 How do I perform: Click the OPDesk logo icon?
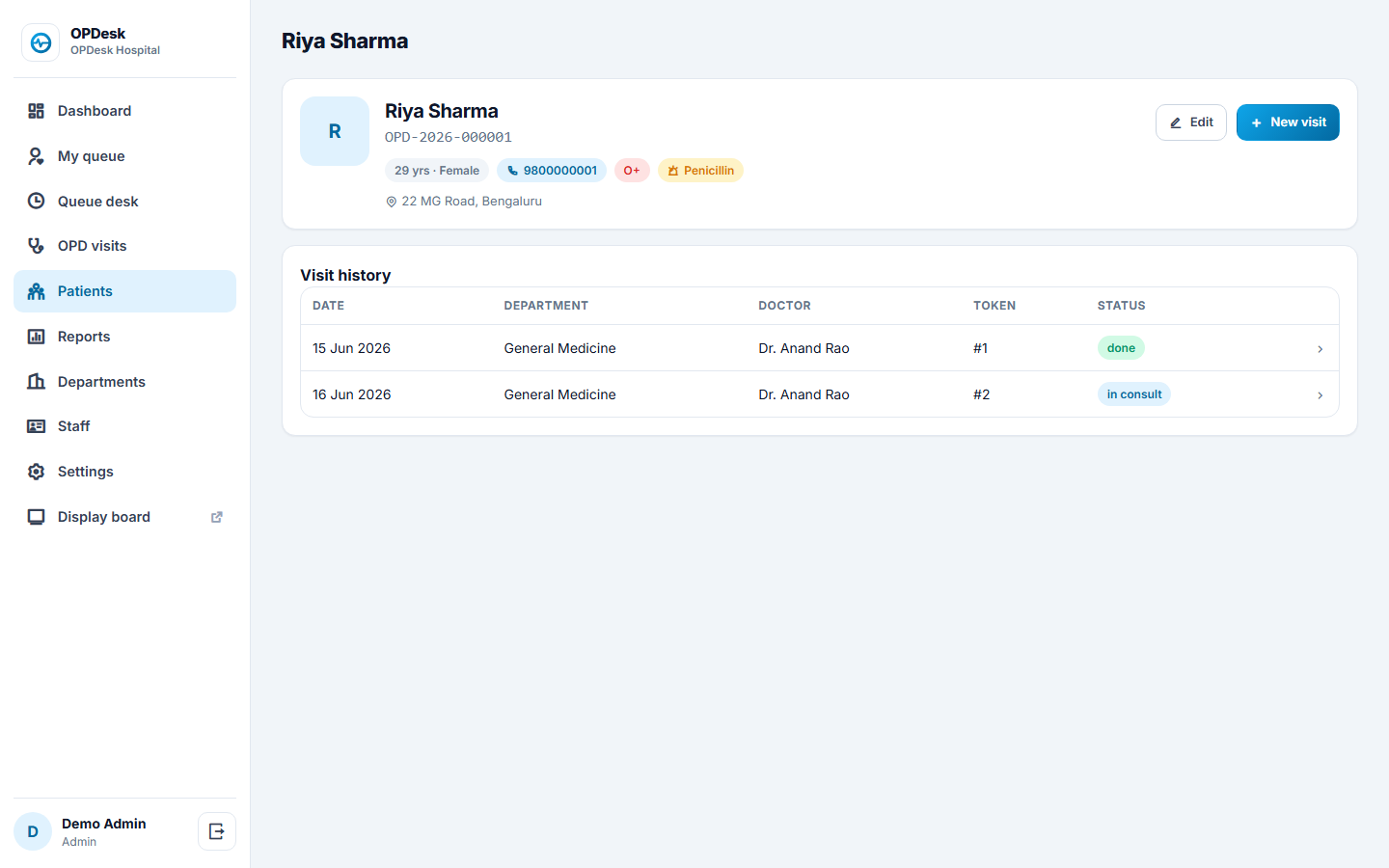41,42
